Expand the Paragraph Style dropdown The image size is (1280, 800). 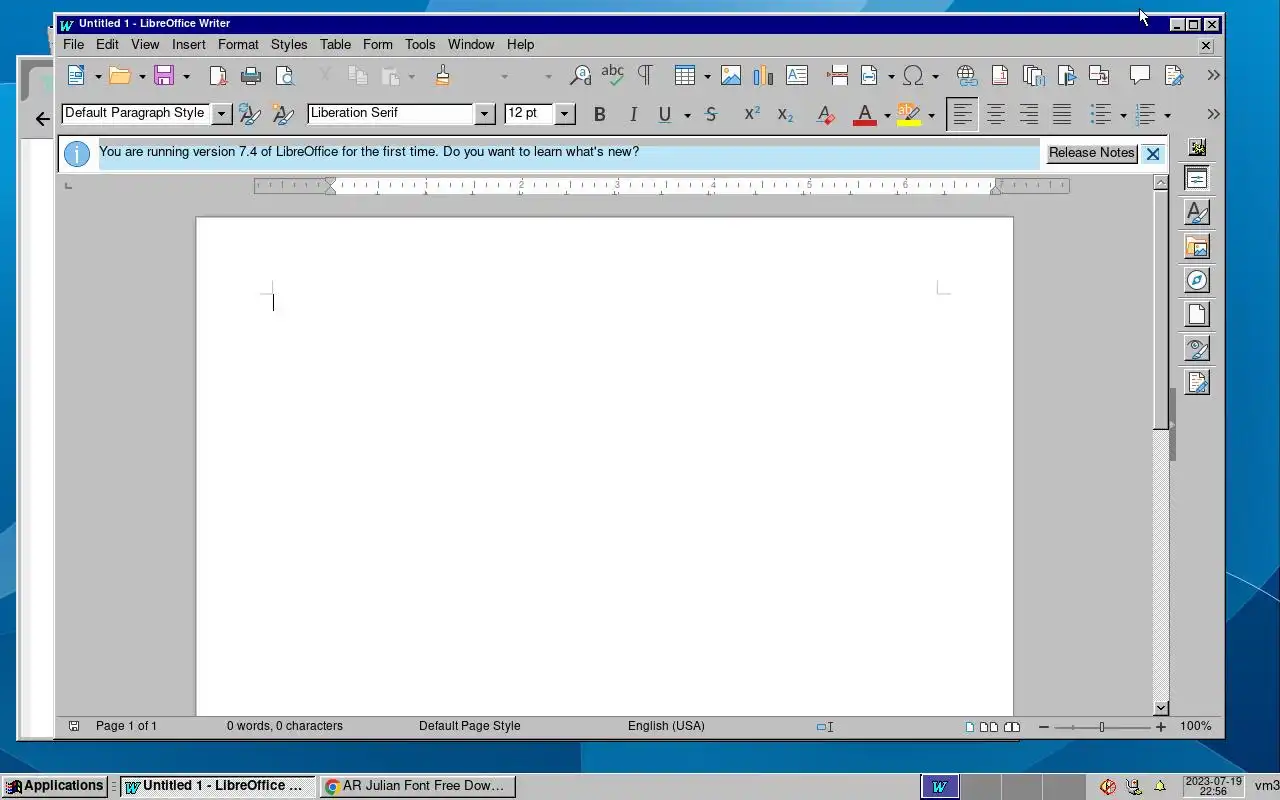(x=221, y=114)
